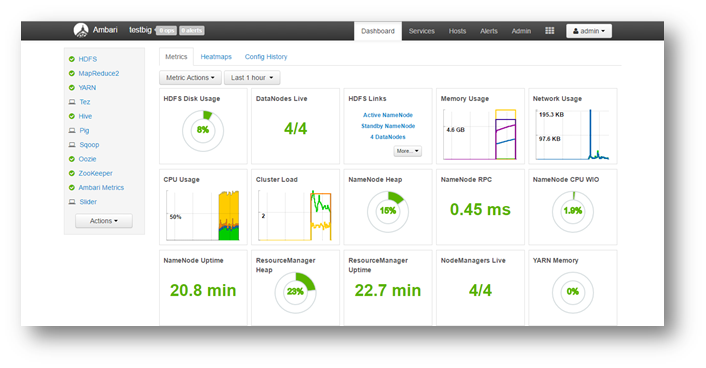Viewport: 706px width, 368px height.
Task: Click the NameNode RPC 0.45 ms value
Action: (480, 209)
